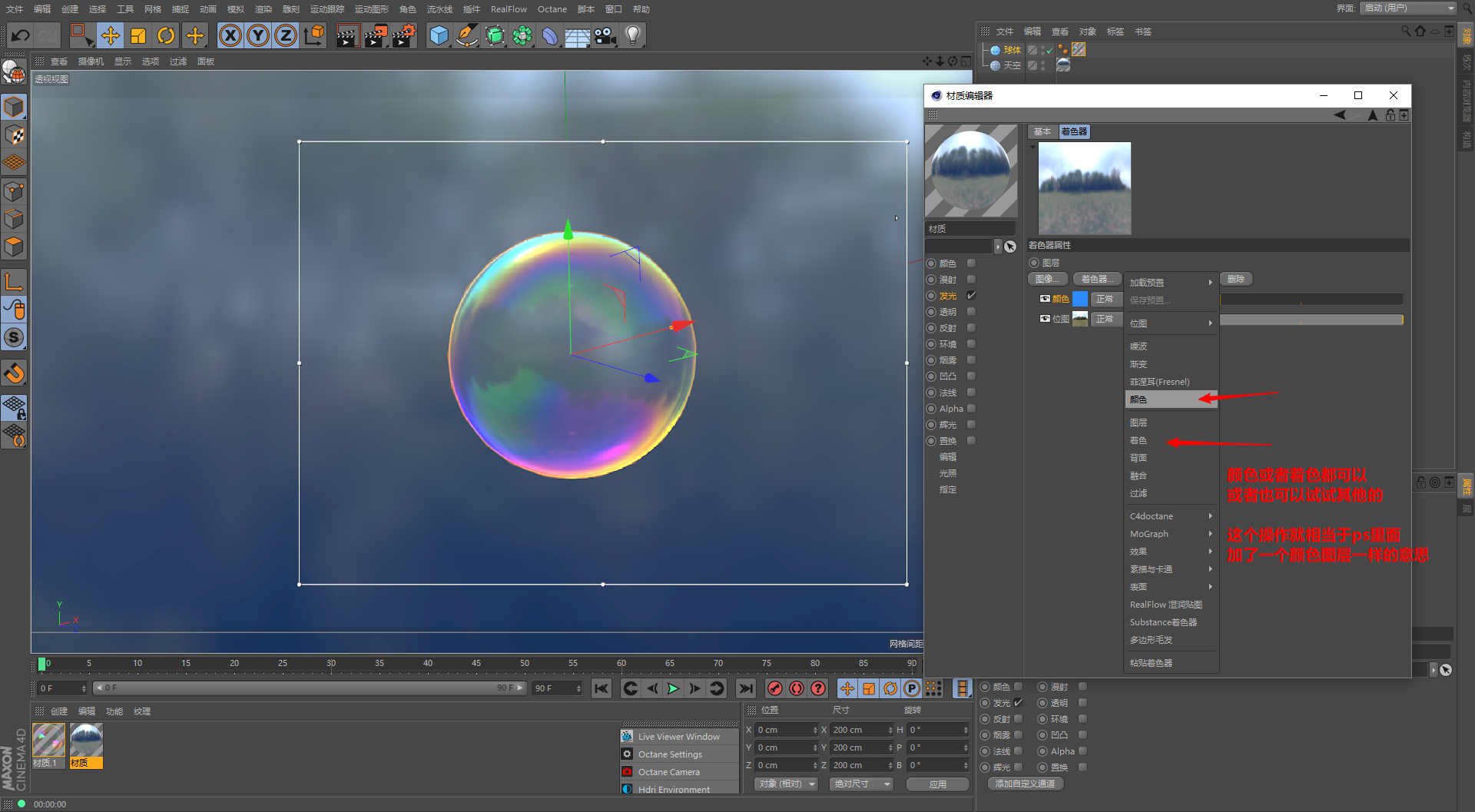Open the Spline pen tool
1475x812 pixels.
(466, 35)
